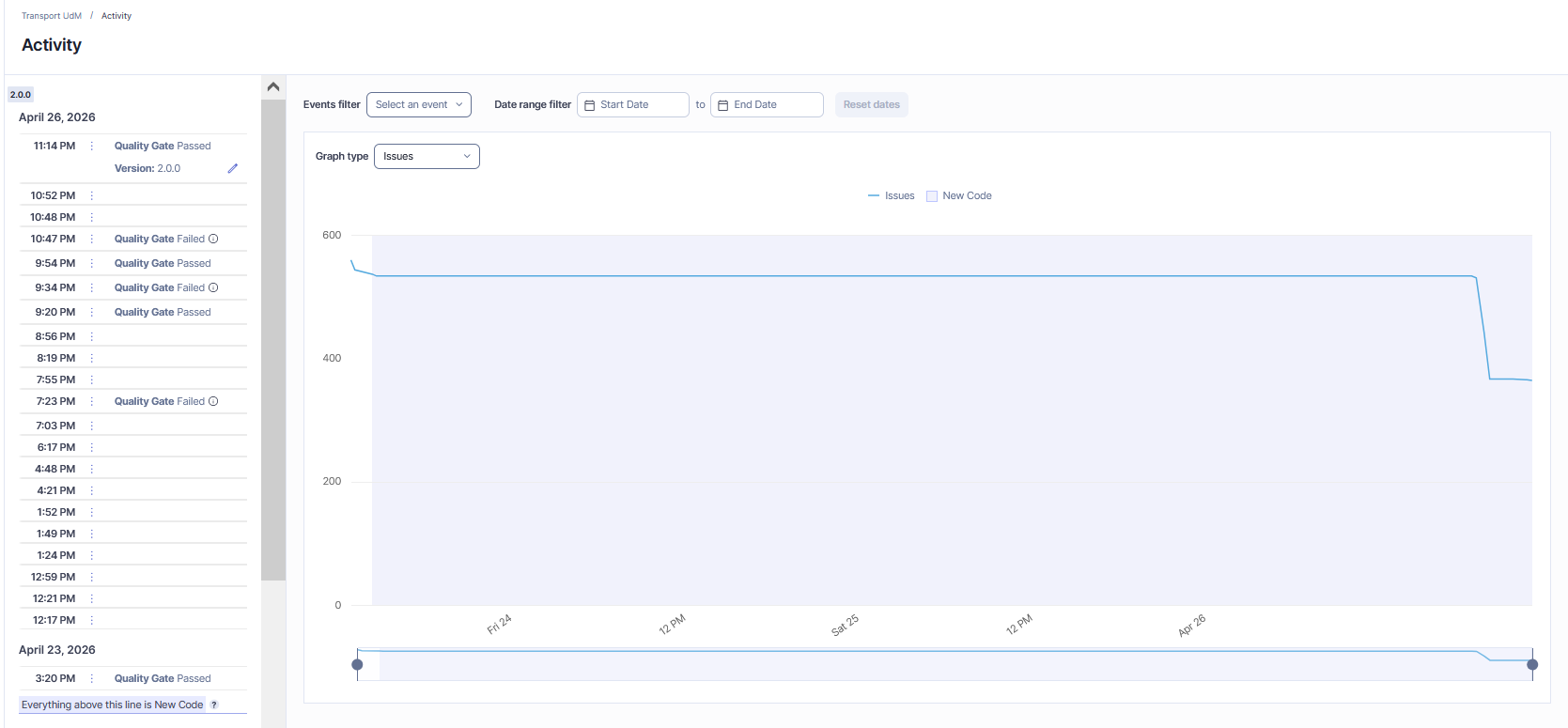This screenshot has height=728, width=1568.
Task: Toggle New Code legend swatch
Action: click(x=932, y=196)
